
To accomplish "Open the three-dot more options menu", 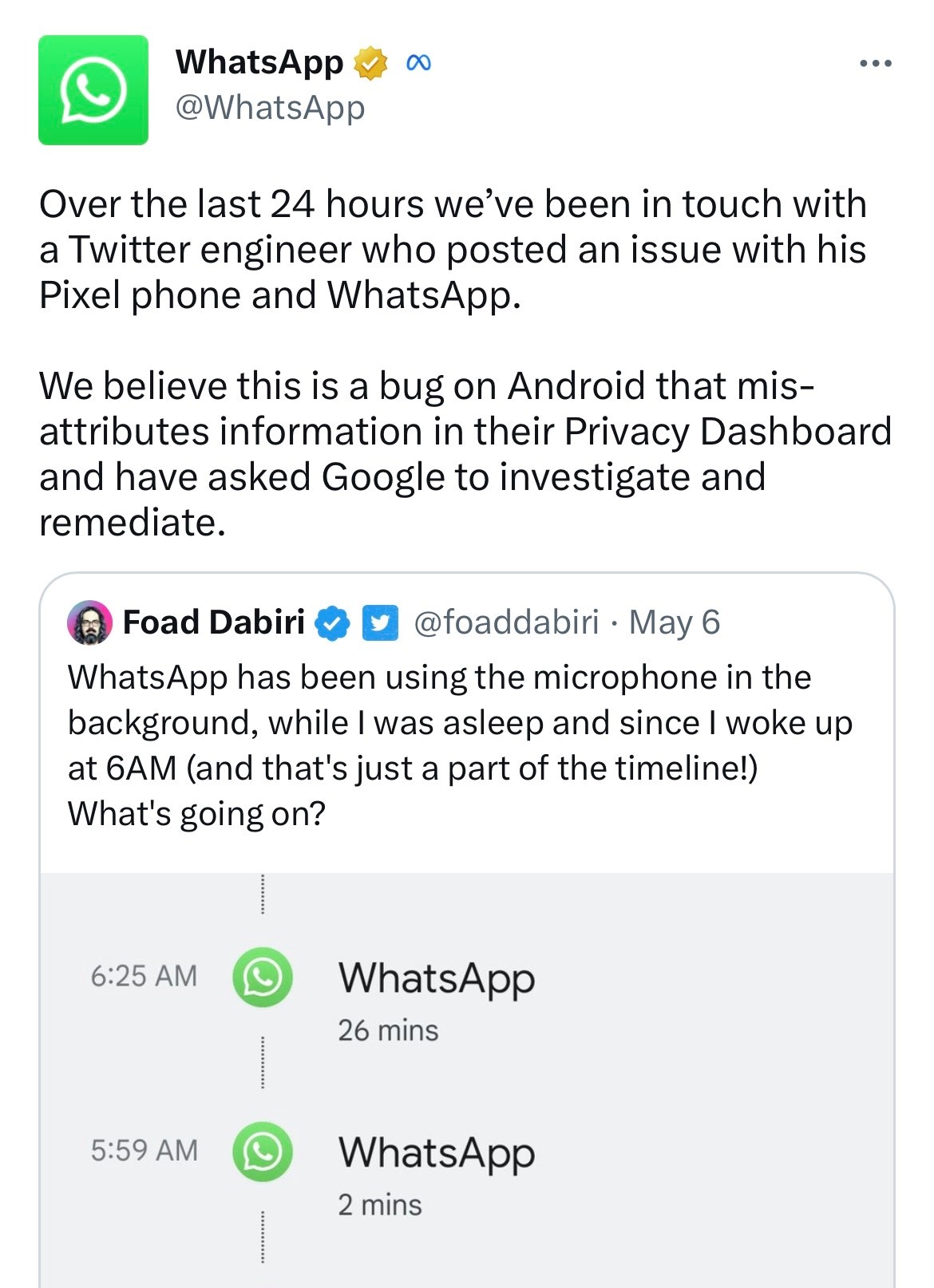I will point(875,64).
